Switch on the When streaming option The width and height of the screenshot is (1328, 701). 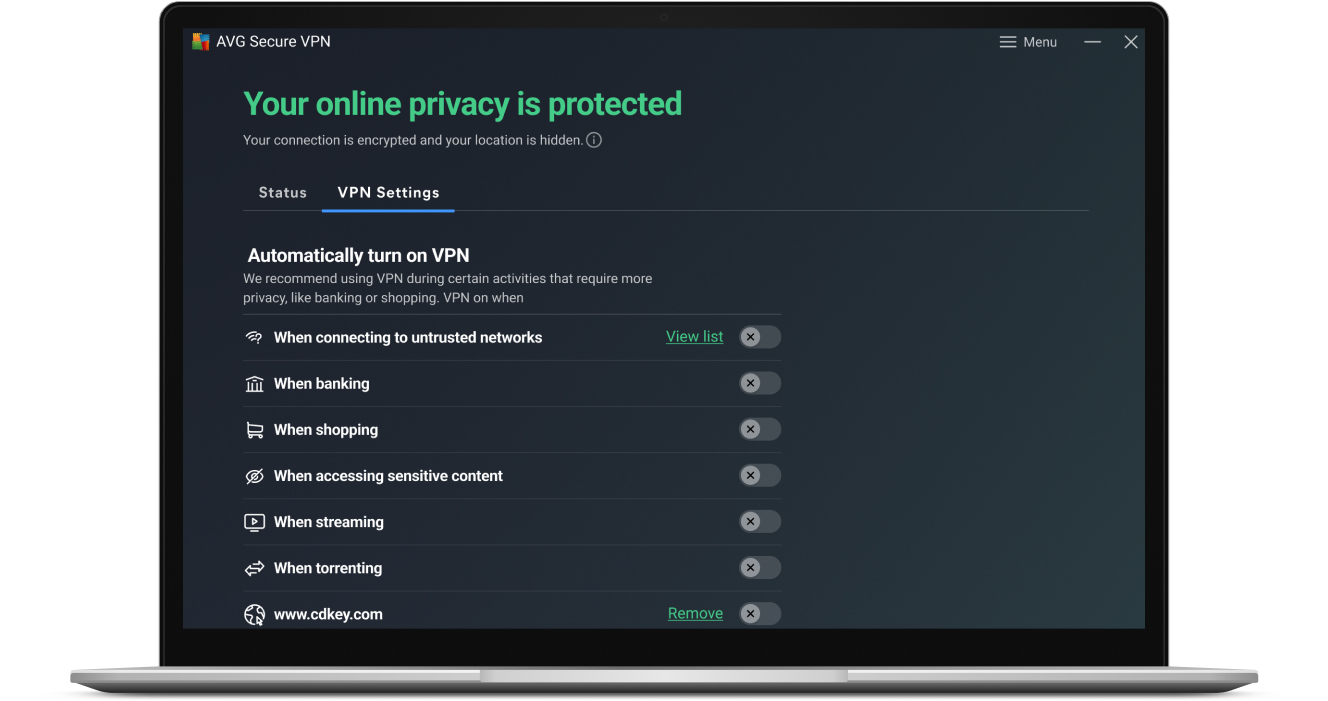point(759,521)
